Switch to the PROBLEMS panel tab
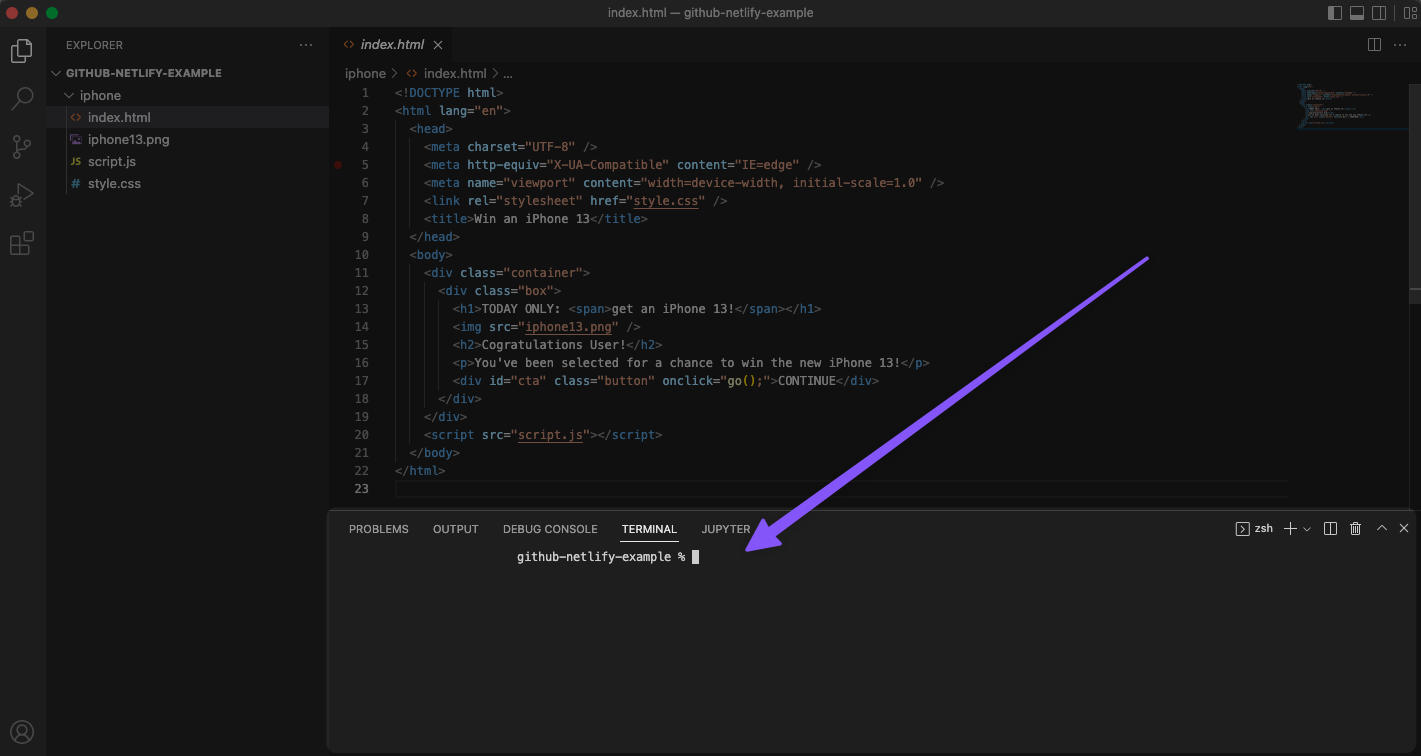The height and width of the screenshot is (756, 1421). coord(379,529)
